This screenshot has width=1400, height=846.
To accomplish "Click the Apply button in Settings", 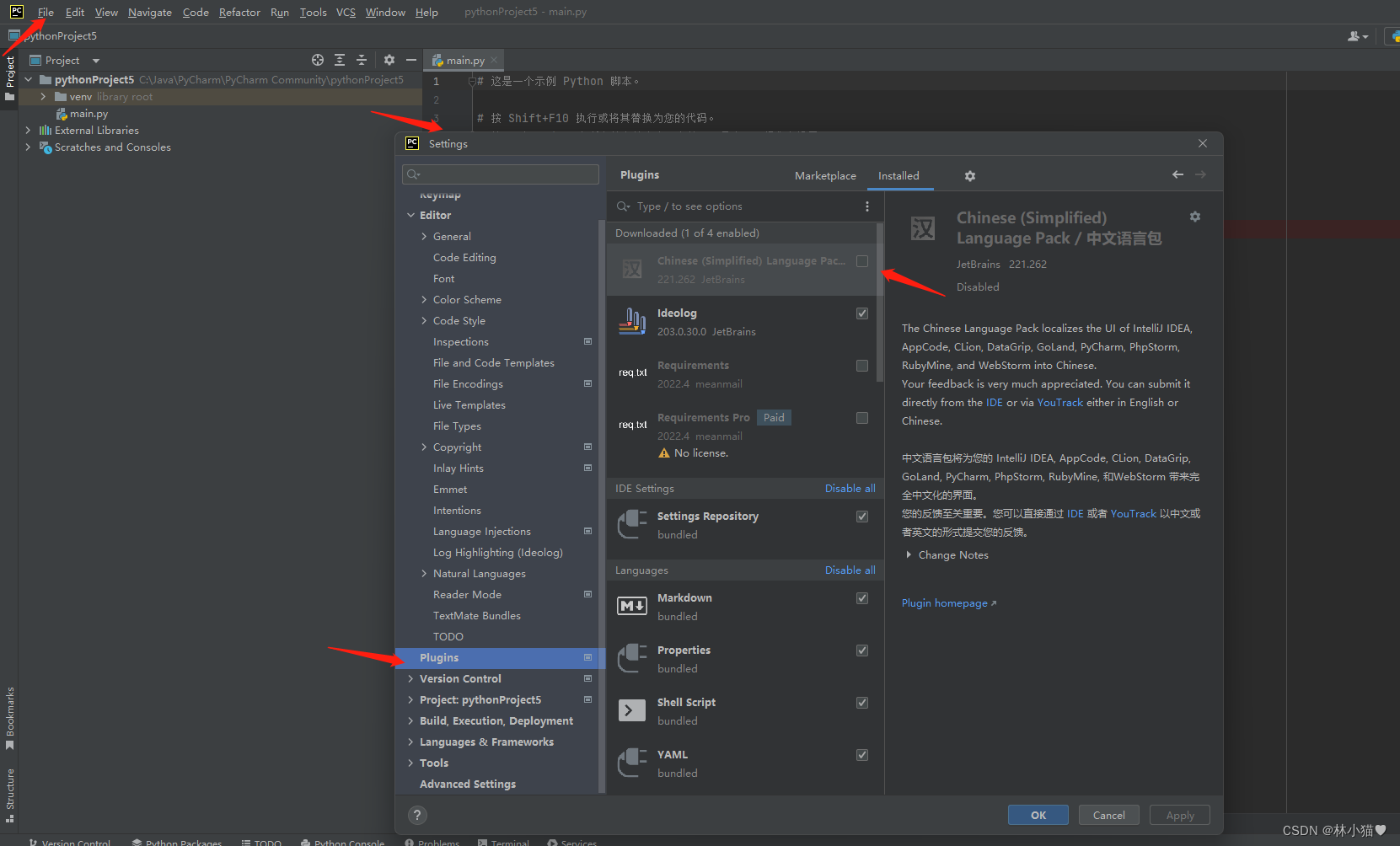I will point(1180,815).
